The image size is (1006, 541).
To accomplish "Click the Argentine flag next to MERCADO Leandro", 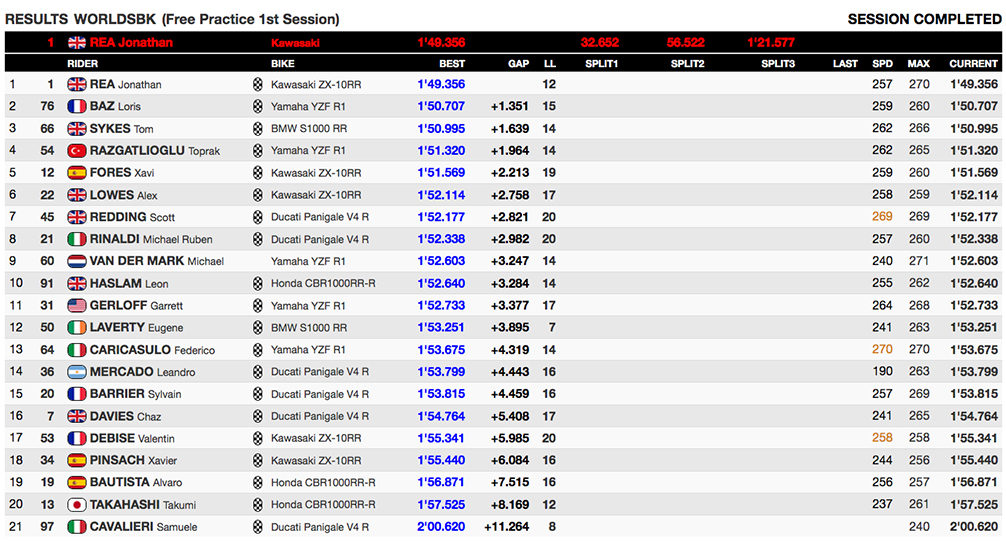I will pos(77,372).
